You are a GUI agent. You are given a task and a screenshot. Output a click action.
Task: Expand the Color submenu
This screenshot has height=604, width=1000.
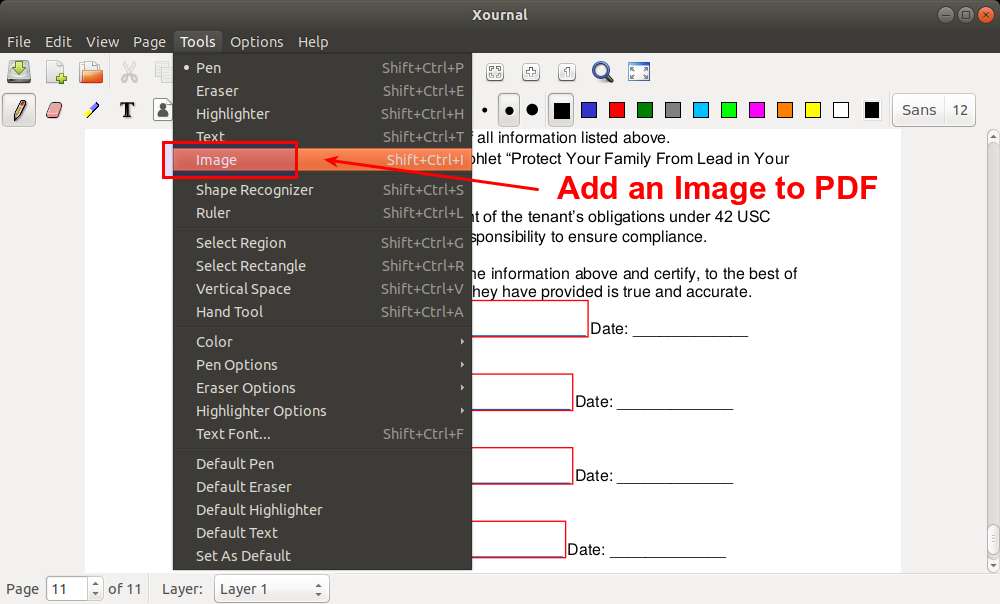tap(322, 341)
